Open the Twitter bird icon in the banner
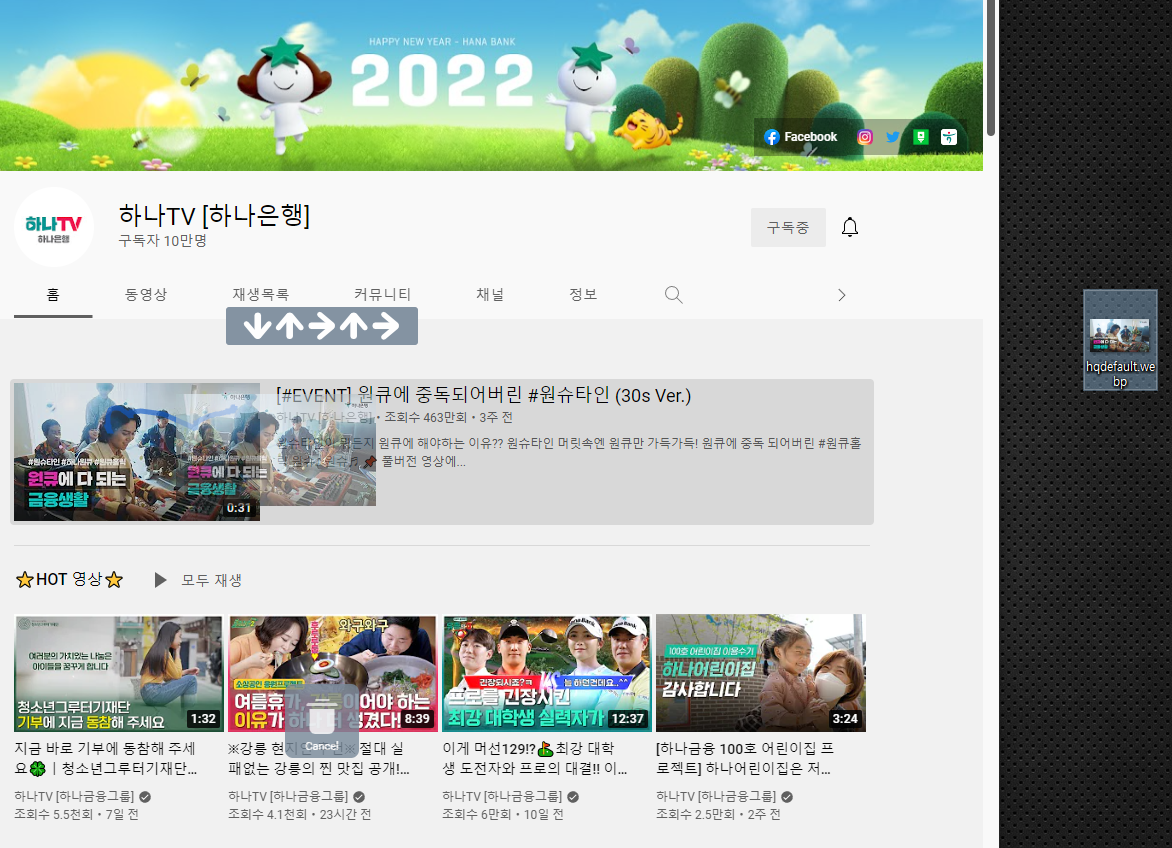 892,137
